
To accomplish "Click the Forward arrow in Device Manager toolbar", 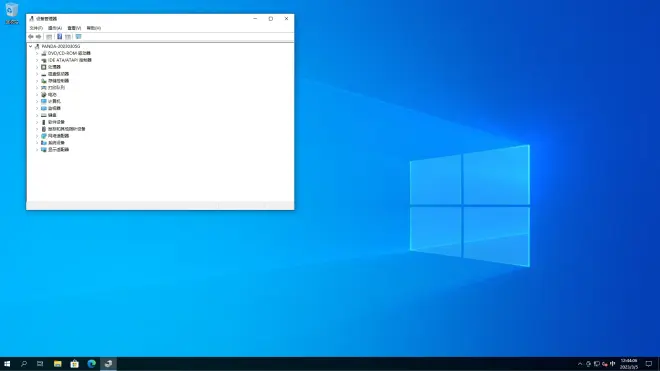I will [38, 37].
